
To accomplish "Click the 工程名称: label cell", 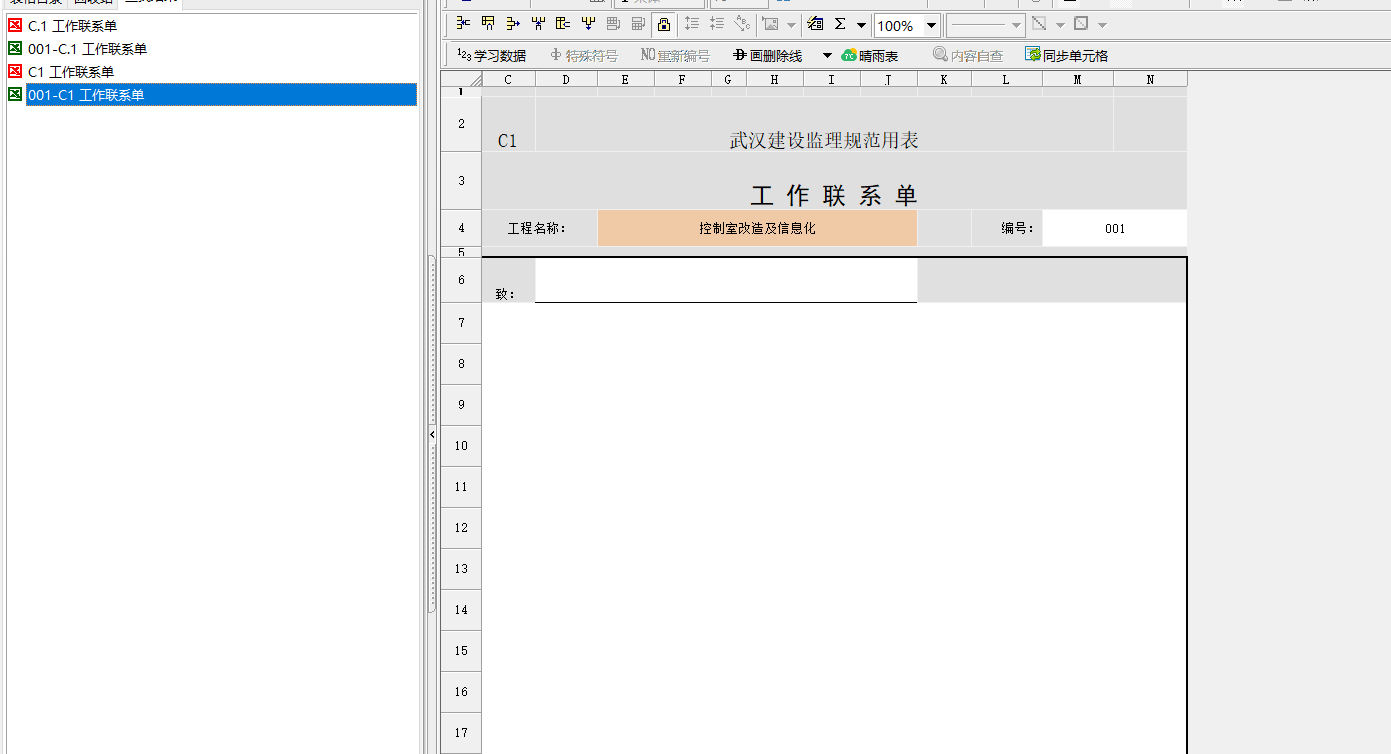I will (x=539, y=228).
